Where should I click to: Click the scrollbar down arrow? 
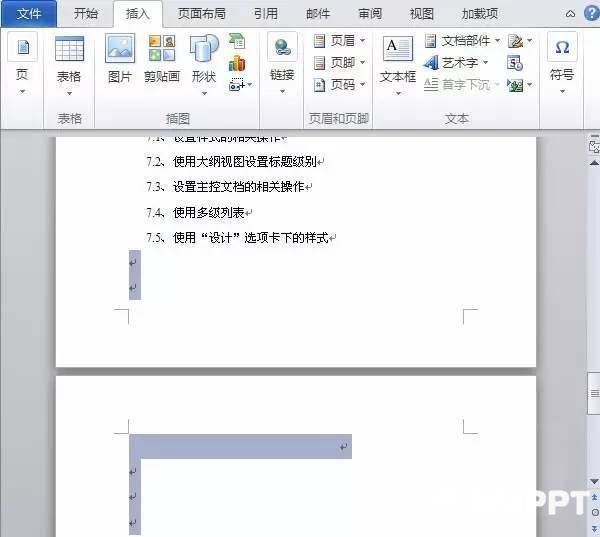(x=594, y=481)
